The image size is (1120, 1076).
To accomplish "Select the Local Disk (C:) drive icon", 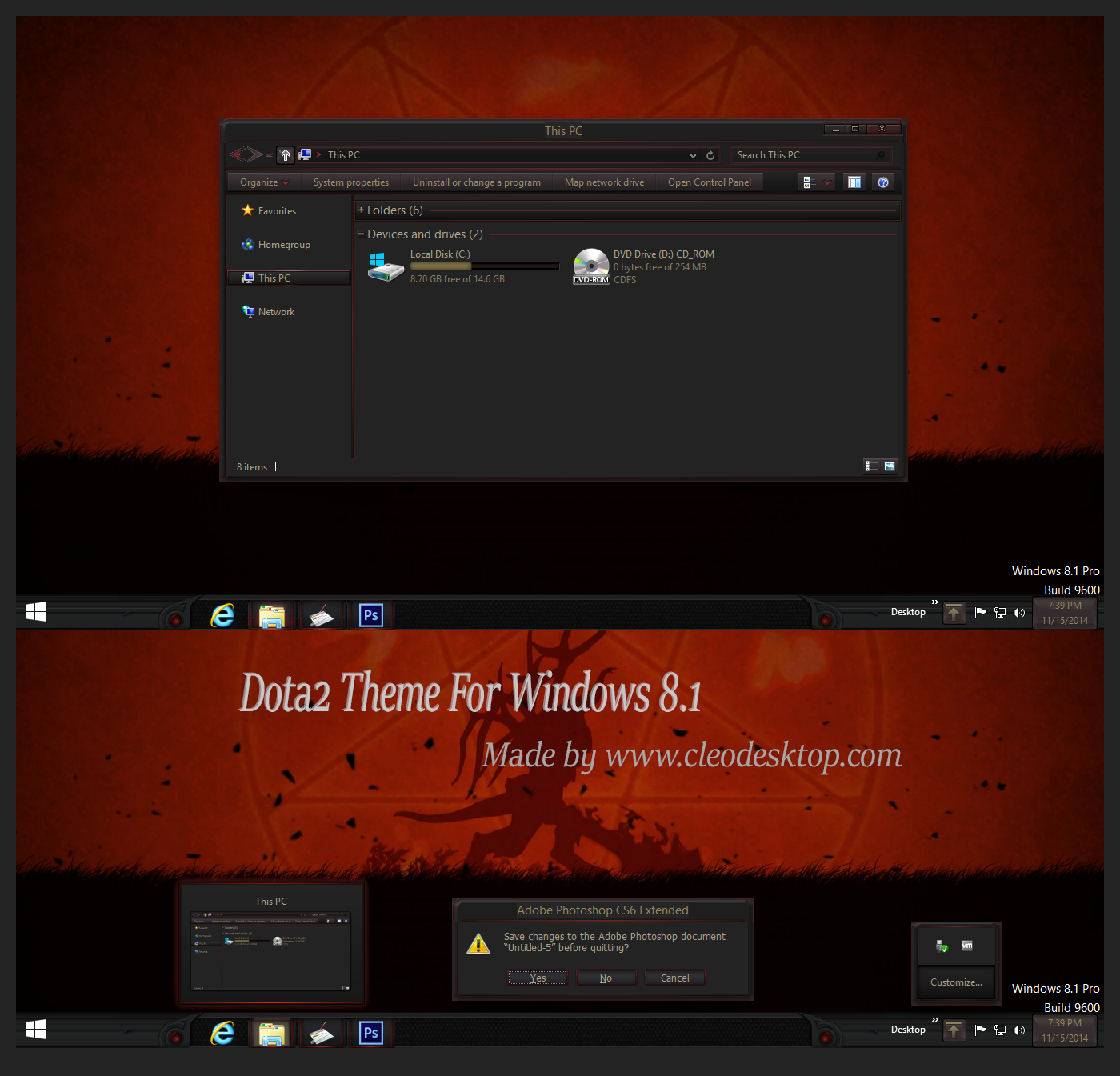I will 386,267.
